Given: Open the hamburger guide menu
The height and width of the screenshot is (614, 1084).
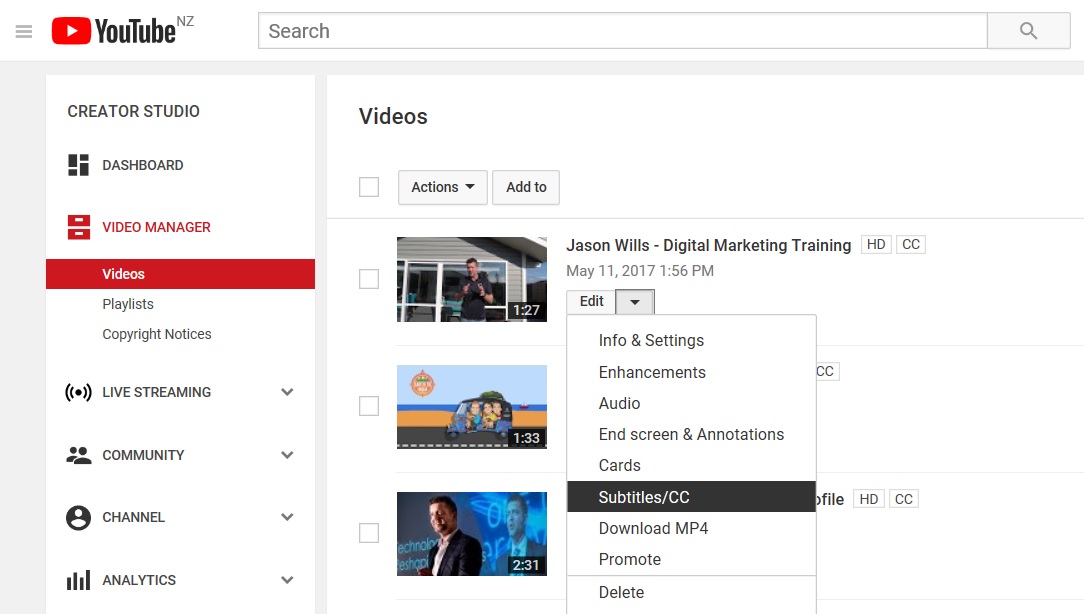Looking at the screenshot, I should [24, 31].
